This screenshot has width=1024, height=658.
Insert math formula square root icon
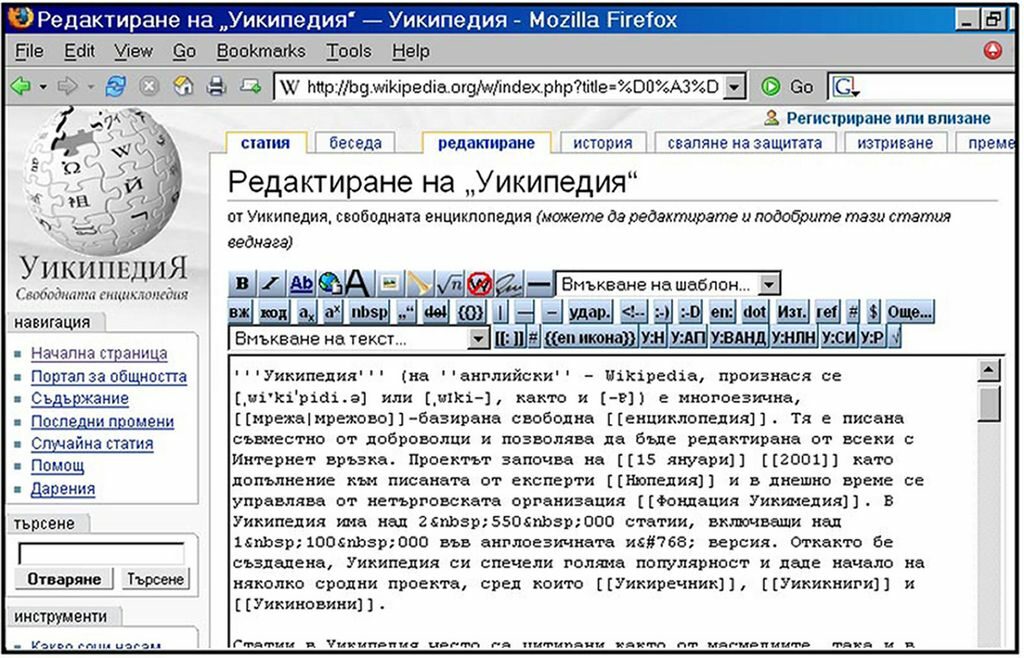pyautogui.click(x=449, y=283)
